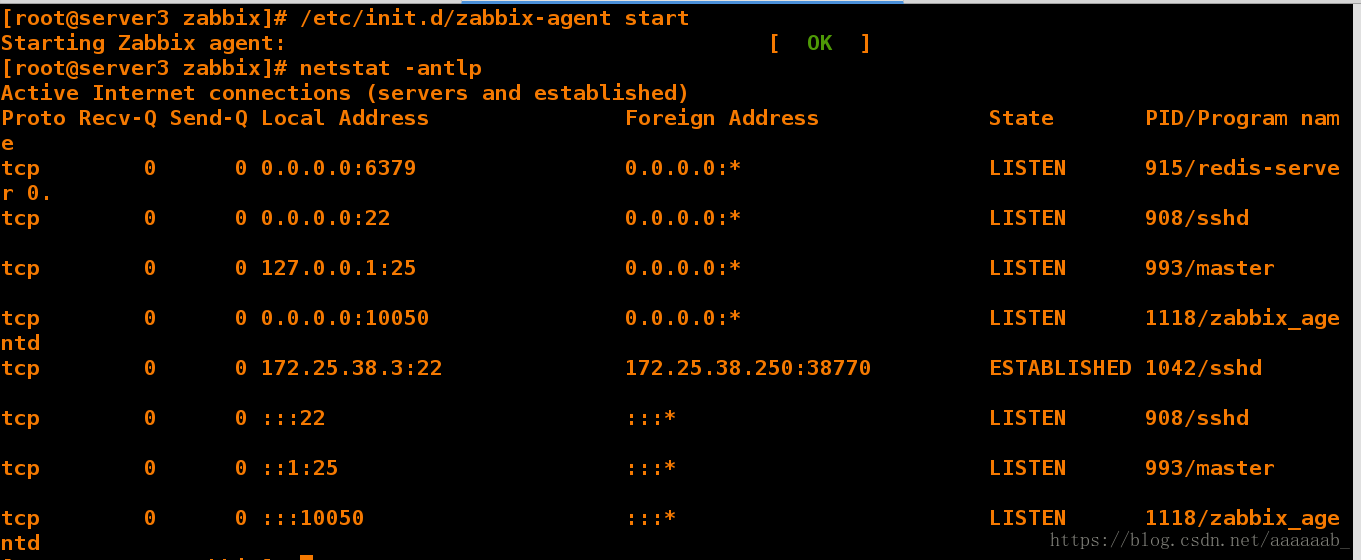
Task: Click '908/sshd' in the 0.0.0.0:22 row
Action: click(x=1197, y=218)
